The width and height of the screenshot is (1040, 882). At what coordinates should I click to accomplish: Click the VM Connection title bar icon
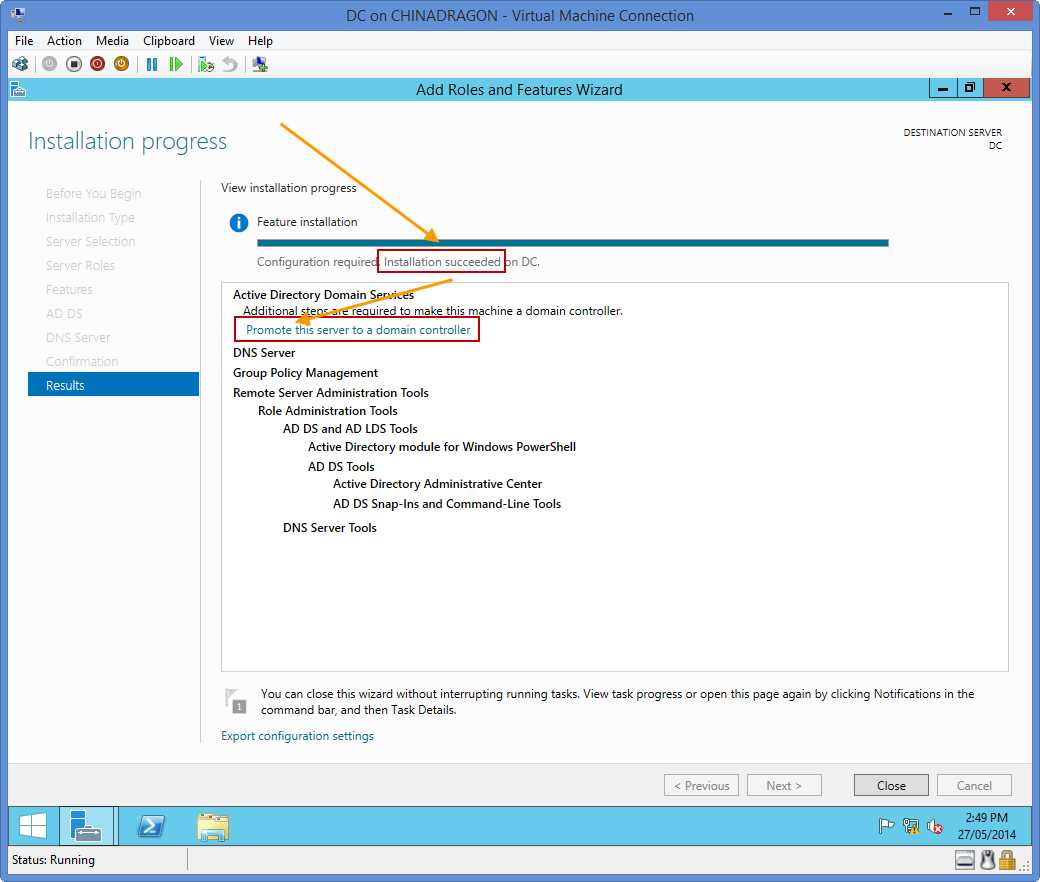point(19,13)
